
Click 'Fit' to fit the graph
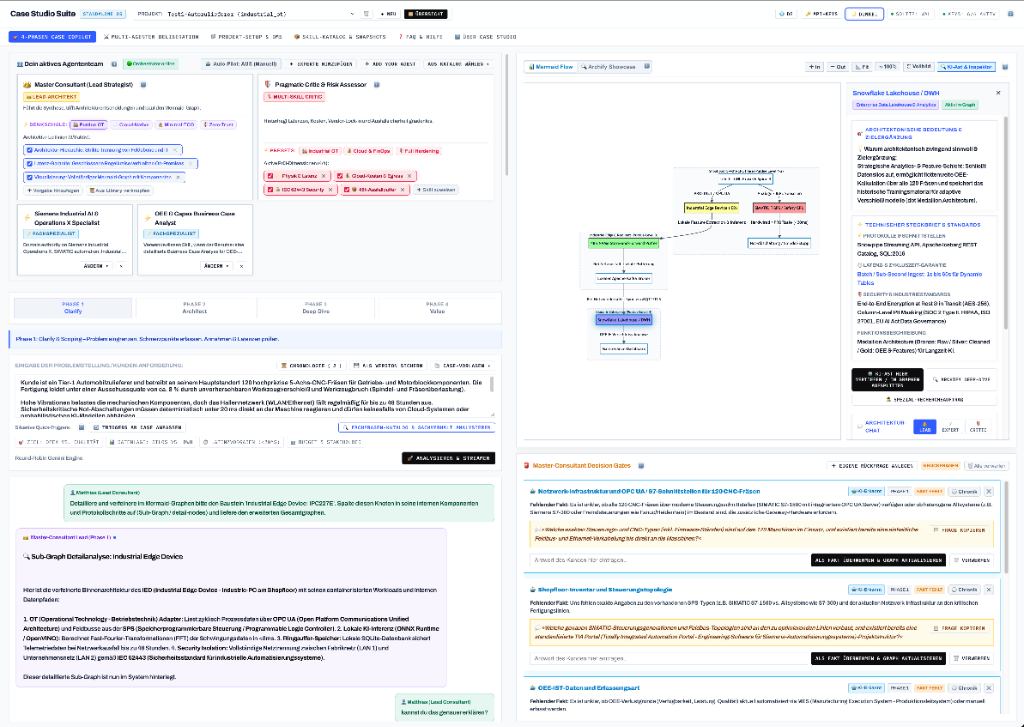click(863, 67)
